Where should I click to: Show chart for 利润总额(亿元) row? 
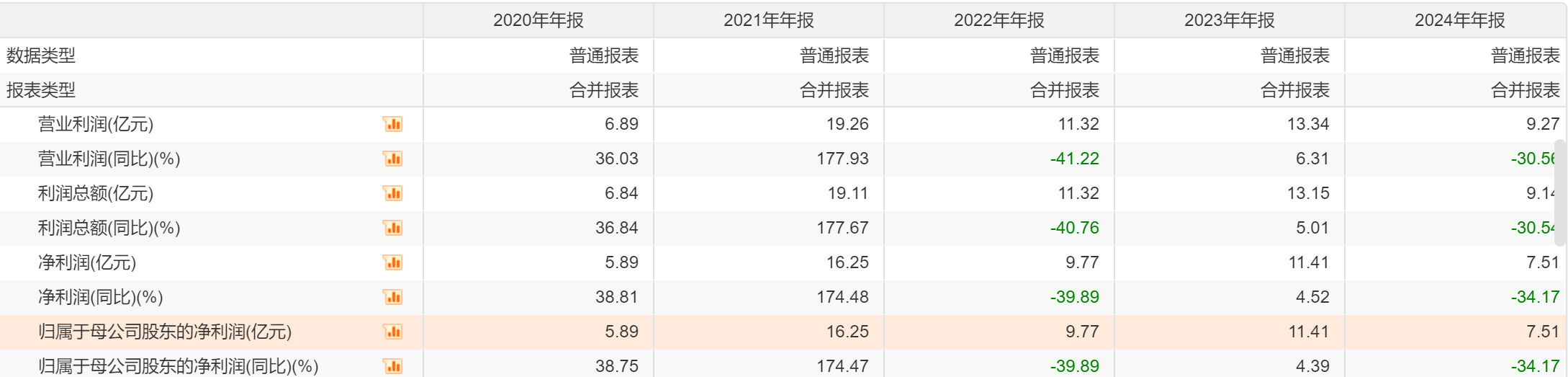point(392,193)
